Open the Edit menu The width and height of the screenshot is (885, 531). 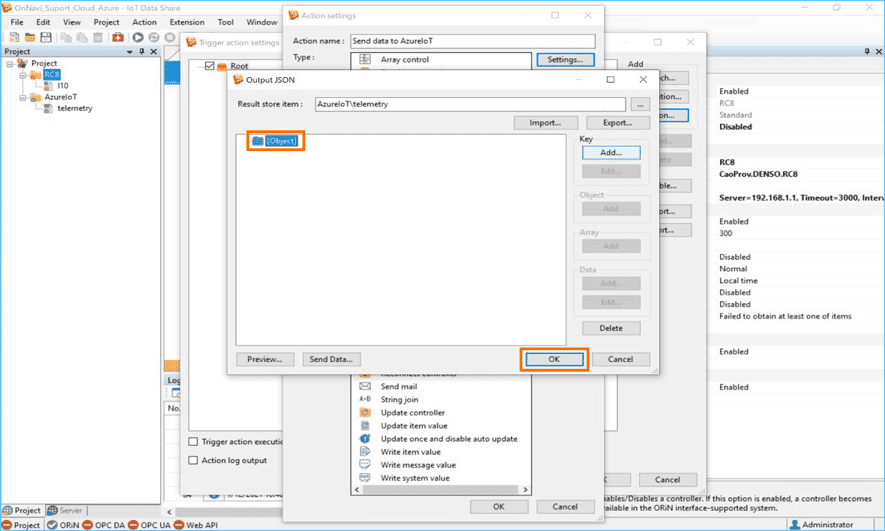tap(43, 22)
